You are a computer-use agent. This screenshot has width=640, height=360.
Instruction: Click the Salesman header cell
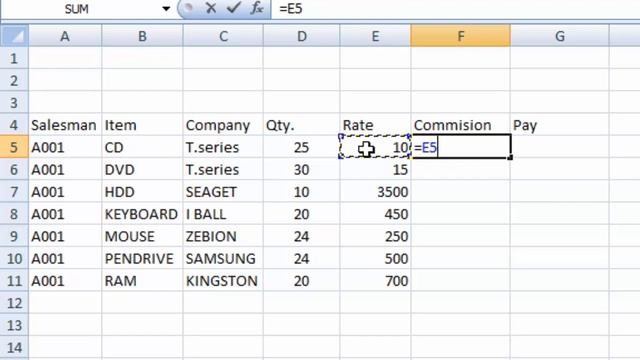[x=65, y=125]
